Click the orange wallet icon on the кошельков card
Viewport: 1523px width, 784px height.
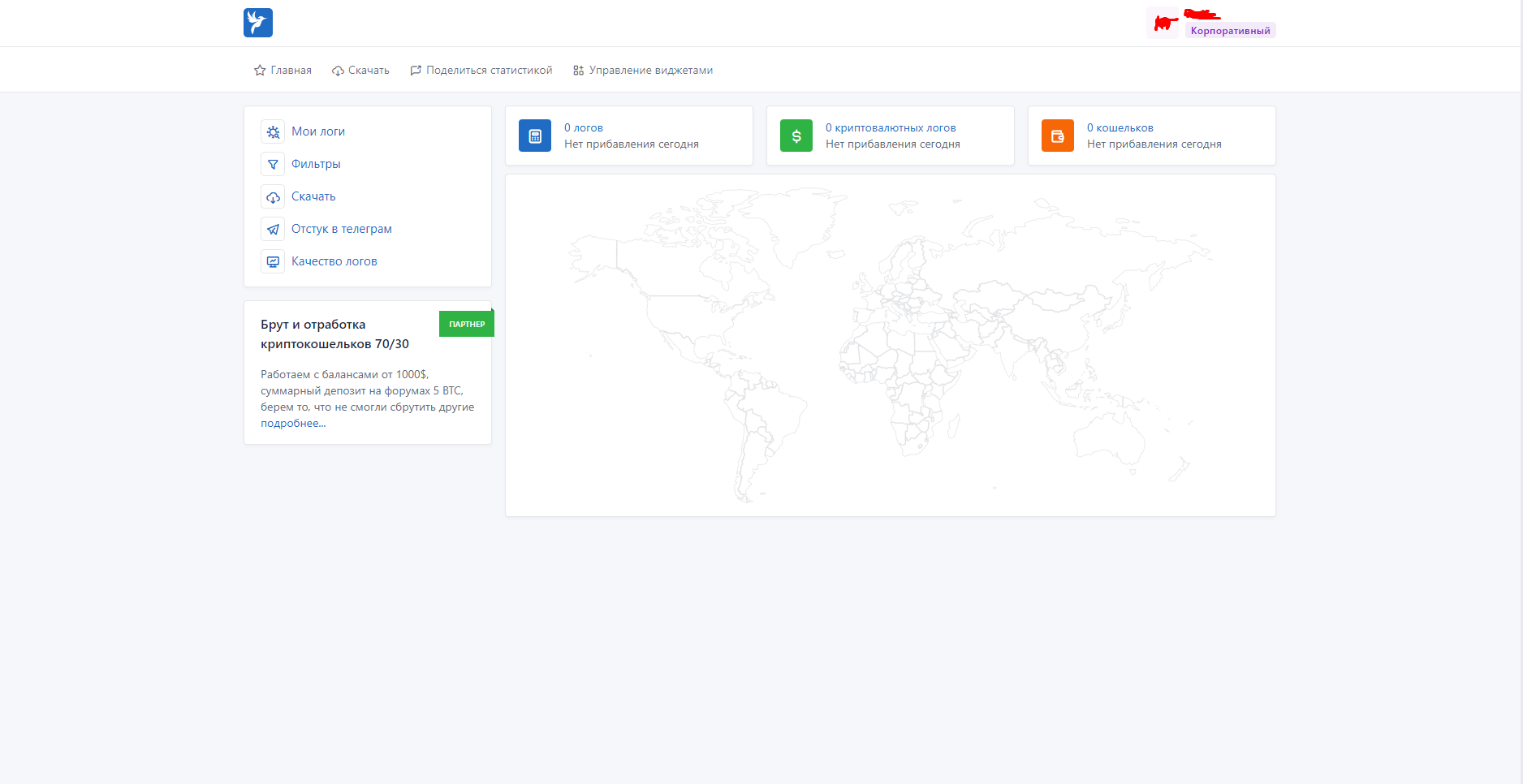[1058, 136]
